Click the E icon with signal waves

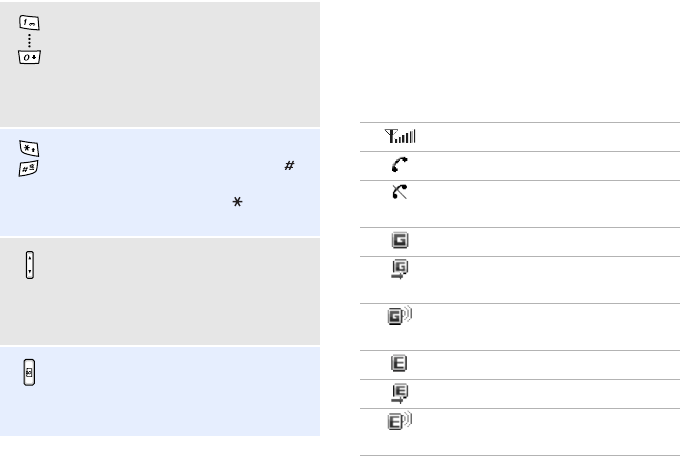pyautogui.click(x=400, y=423)
